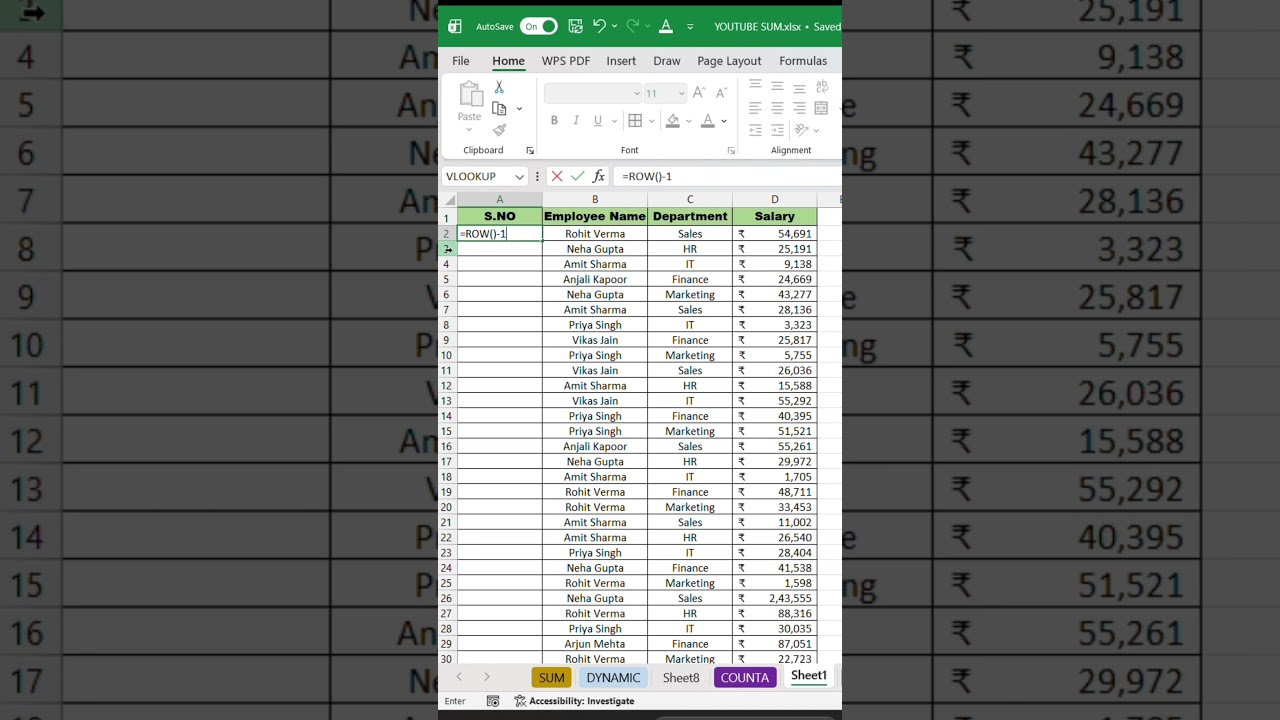Click Align Right icon
Screen dimensions: 1280x720
[799, 108]
